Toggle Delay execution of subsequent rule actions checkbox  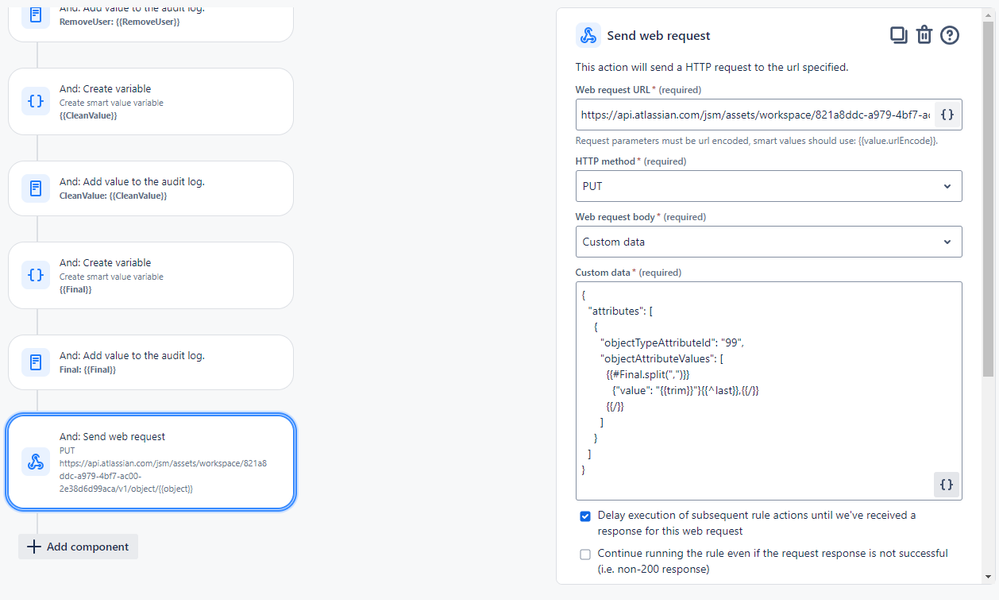pyautogui.click(x=585, y=516)
